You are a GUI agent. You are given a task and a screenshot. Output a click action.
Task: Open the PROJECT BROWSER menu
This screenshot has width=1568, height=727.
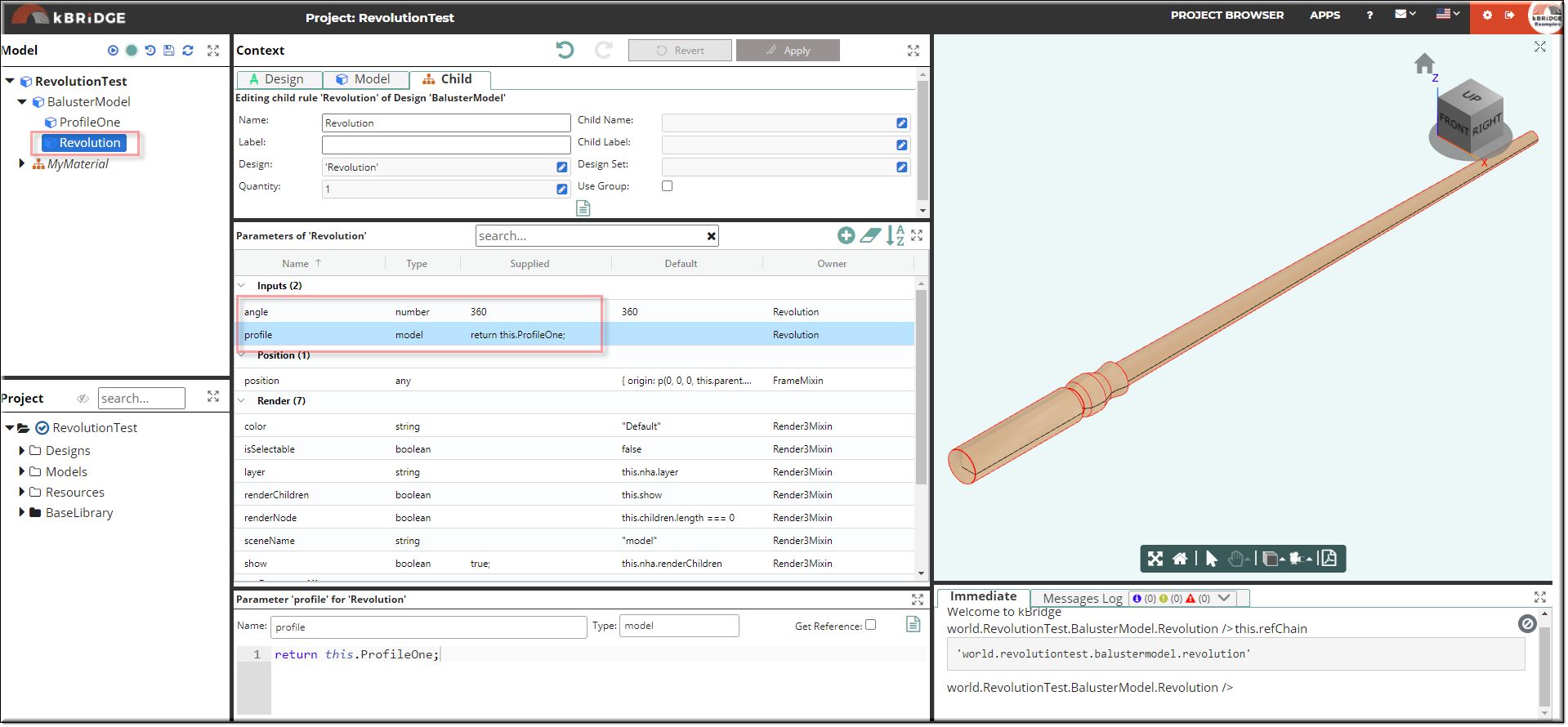(x=1226, y=15)
